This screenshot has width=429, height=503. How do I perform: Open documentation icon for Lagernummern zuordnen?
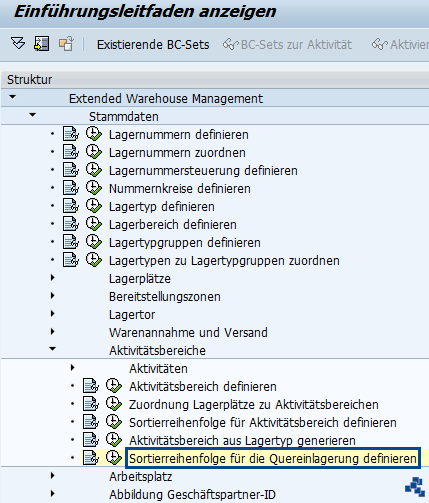coord(71,152)
